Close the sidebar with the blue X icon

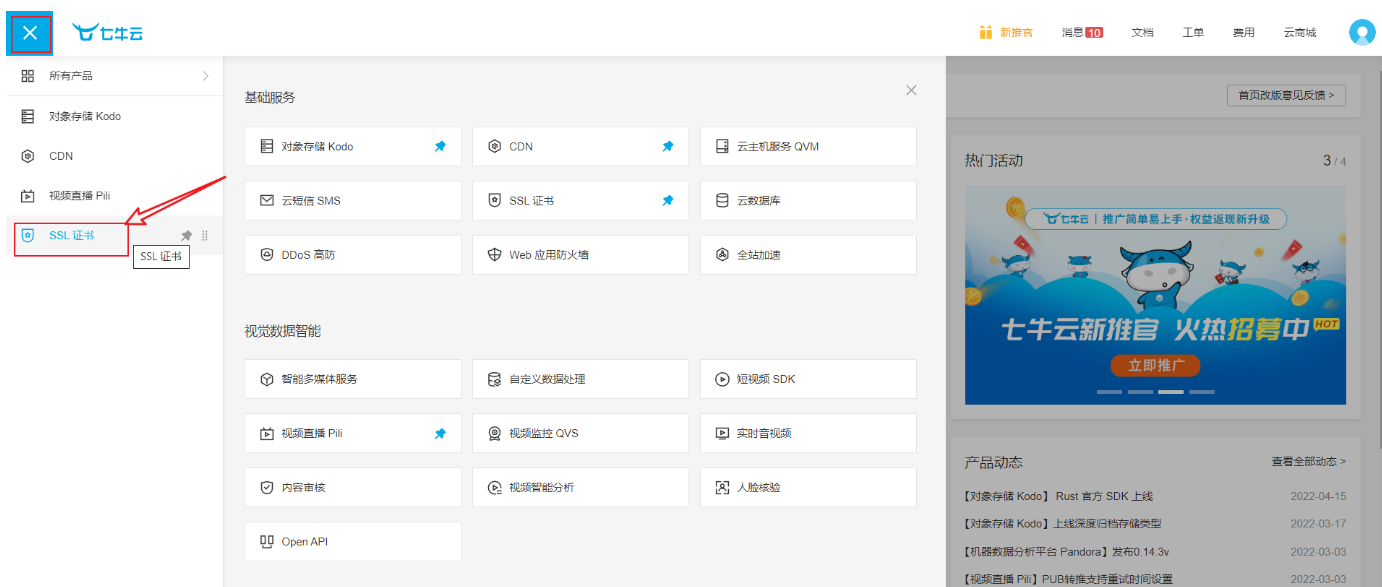coord(30,33)
